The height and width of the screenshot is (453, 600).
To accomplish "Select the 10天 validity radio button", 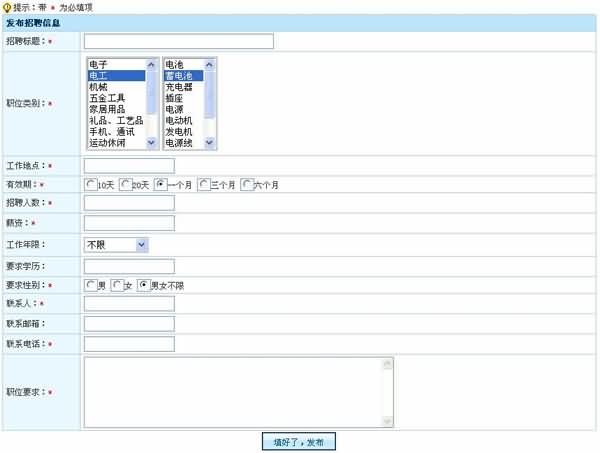I will click(x=92, y=185).
